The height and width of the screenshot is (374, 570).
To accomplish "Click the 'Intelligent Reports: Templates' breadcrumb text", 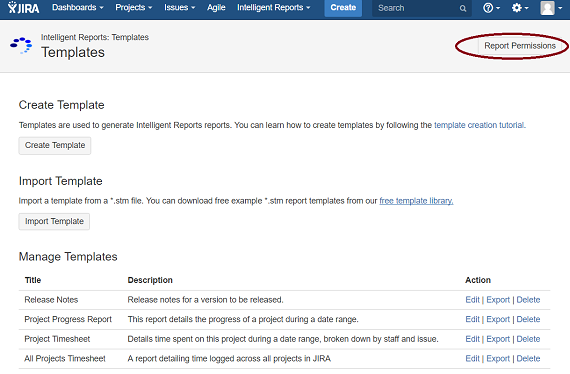I will [x=95, y=37].
